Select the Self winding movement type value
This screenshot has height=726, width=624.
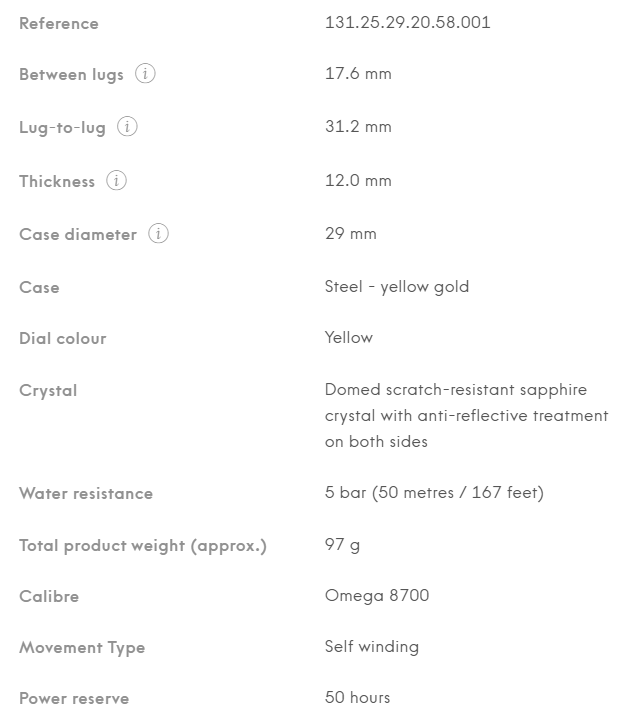click(x=372, y=647)
